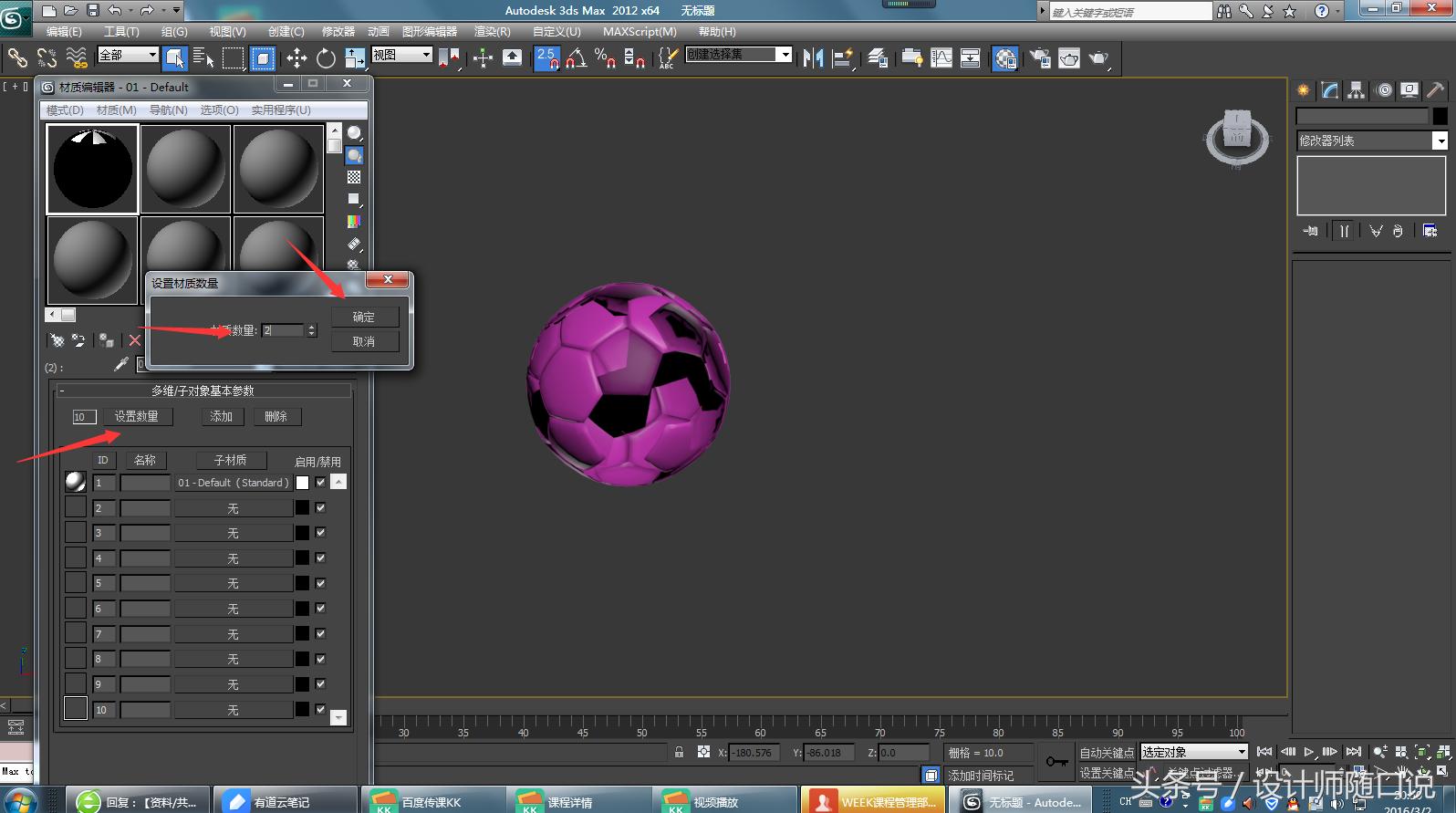
Task: Toggle enable checkbox for sub-material ID 5
Action: pyautogui.click(x=320, y=582)
